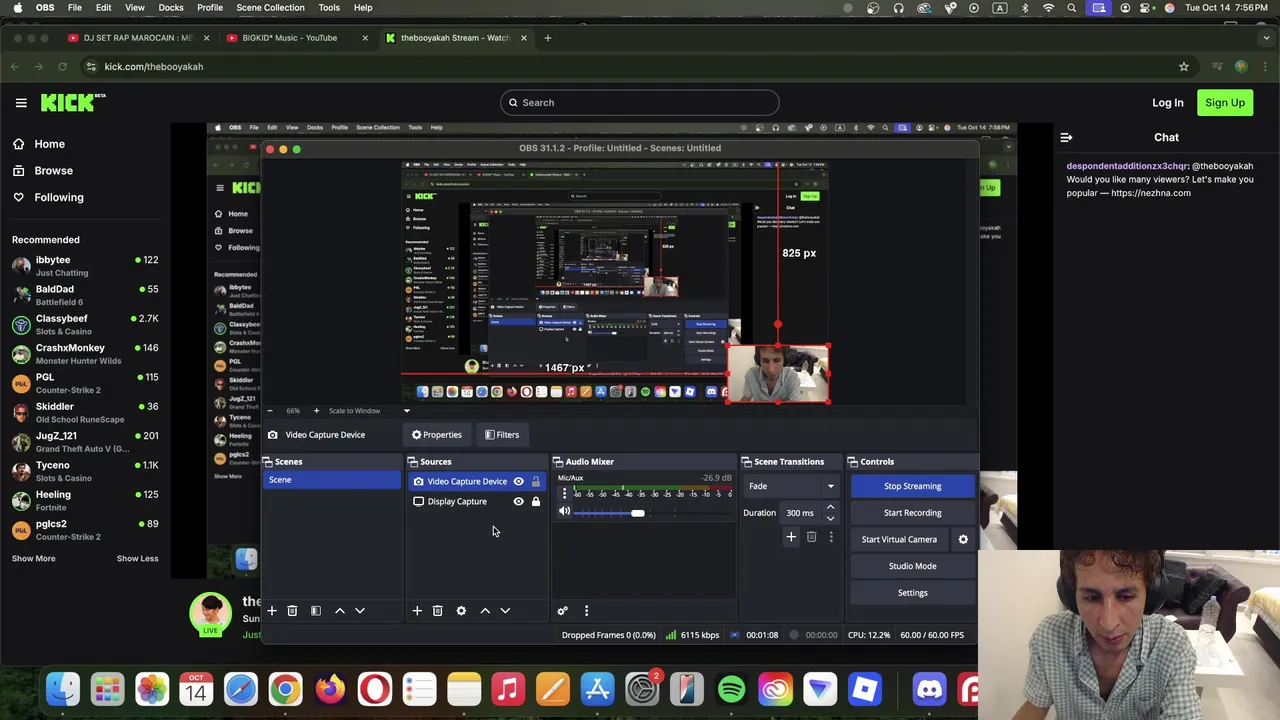
Task: Remove the selected scene with the trash icon
Action: click(292, 611)
